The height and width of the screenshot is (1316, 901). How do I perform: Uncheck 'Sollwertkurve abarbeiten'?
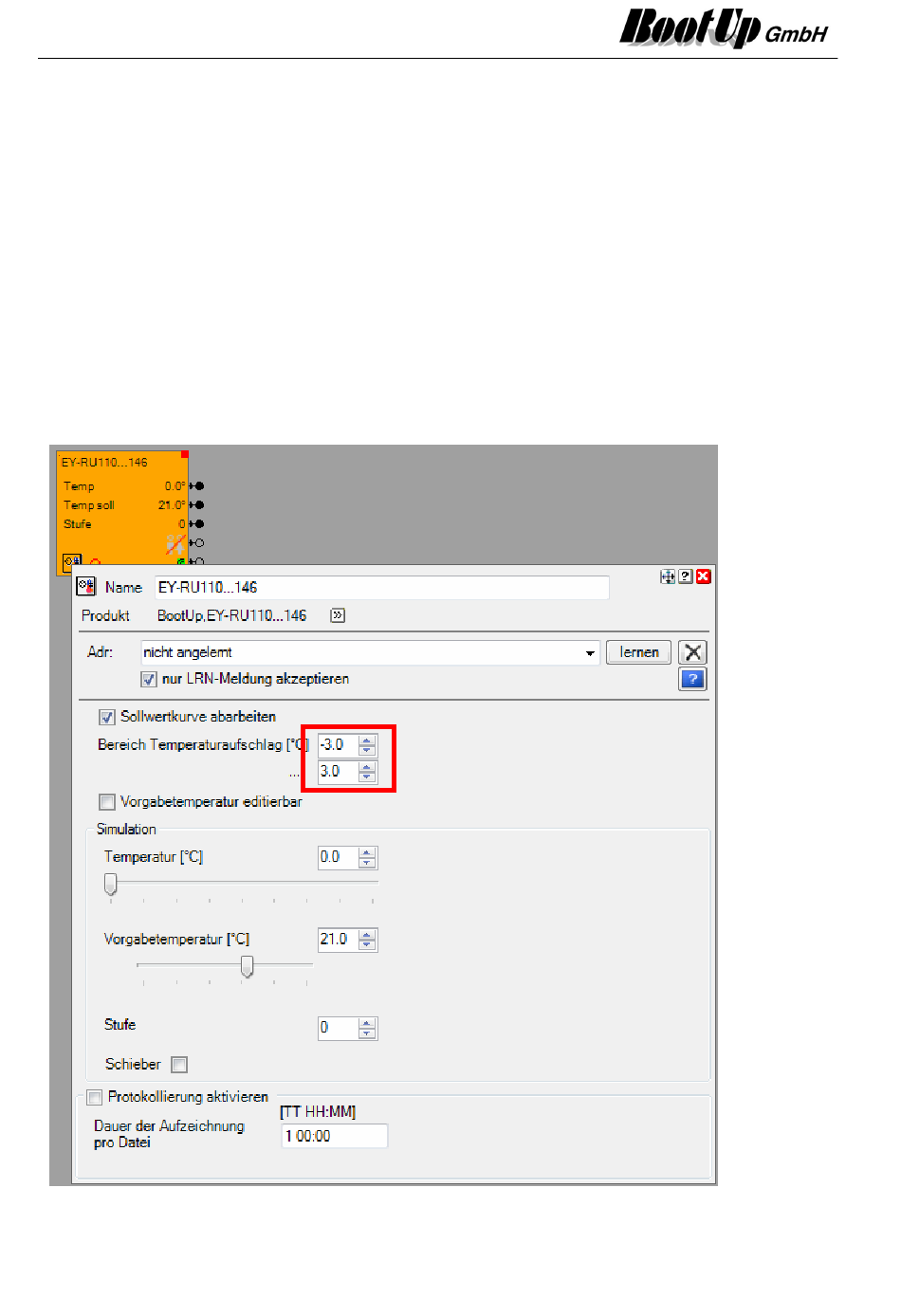click(x=107, y=718)
